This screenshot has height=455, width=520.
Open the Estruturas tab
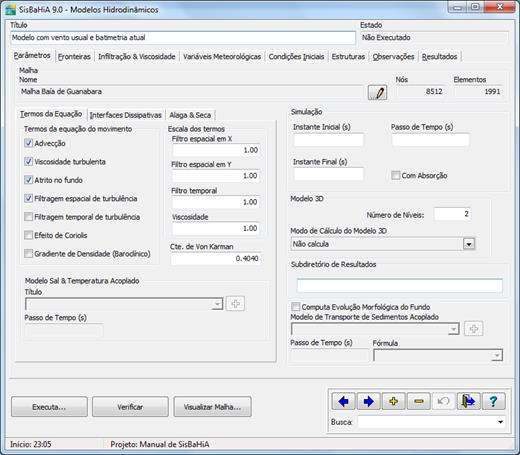[348, 57]
